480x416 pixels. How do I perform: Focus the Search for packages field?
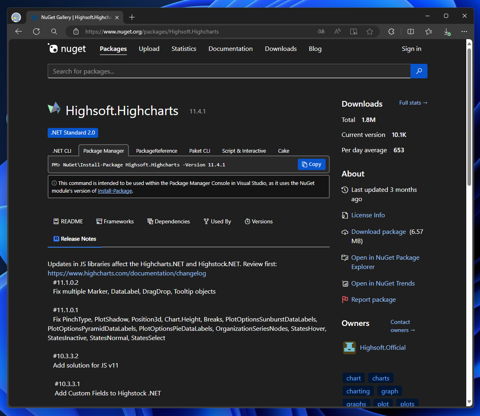coord(229,71)
